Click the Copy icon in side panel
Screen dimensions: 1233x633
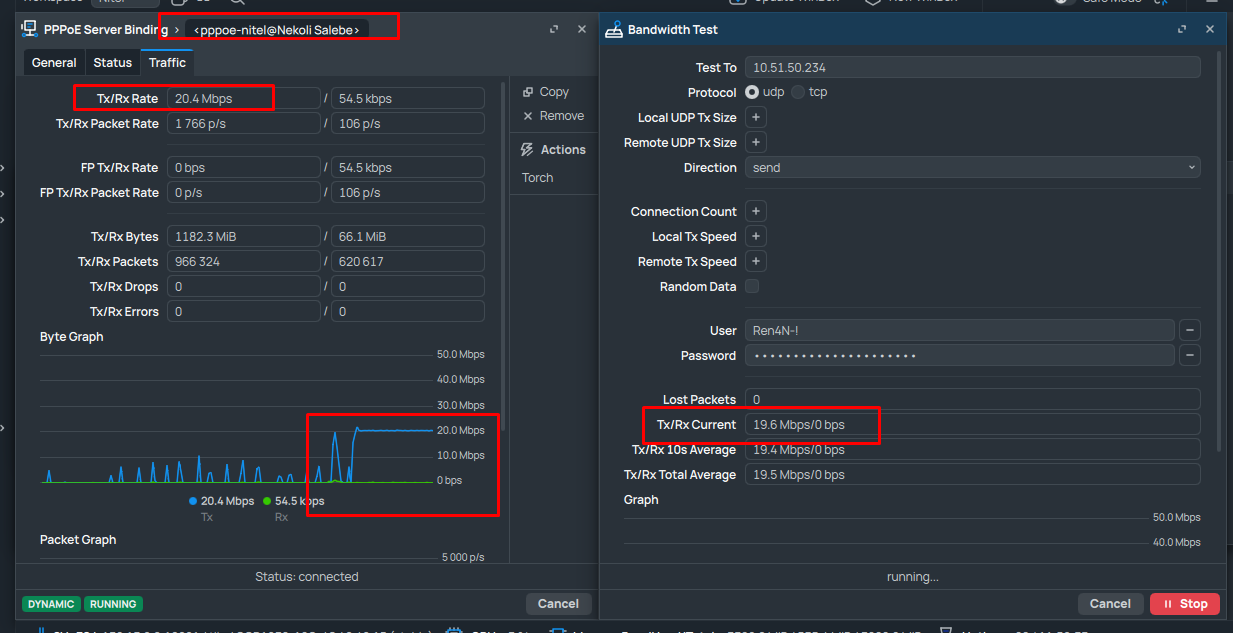coord(528,92)
